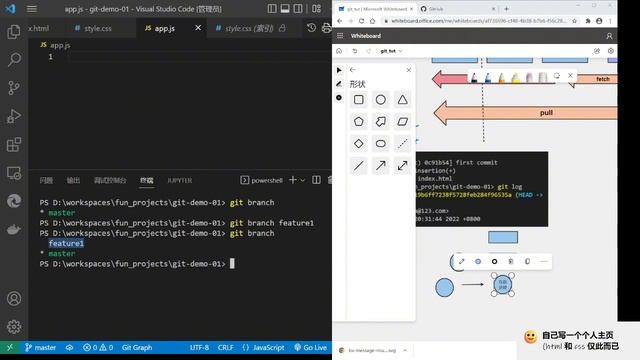Open a new browser tab
Screen dimensions: 640x360
click(507, 9)
